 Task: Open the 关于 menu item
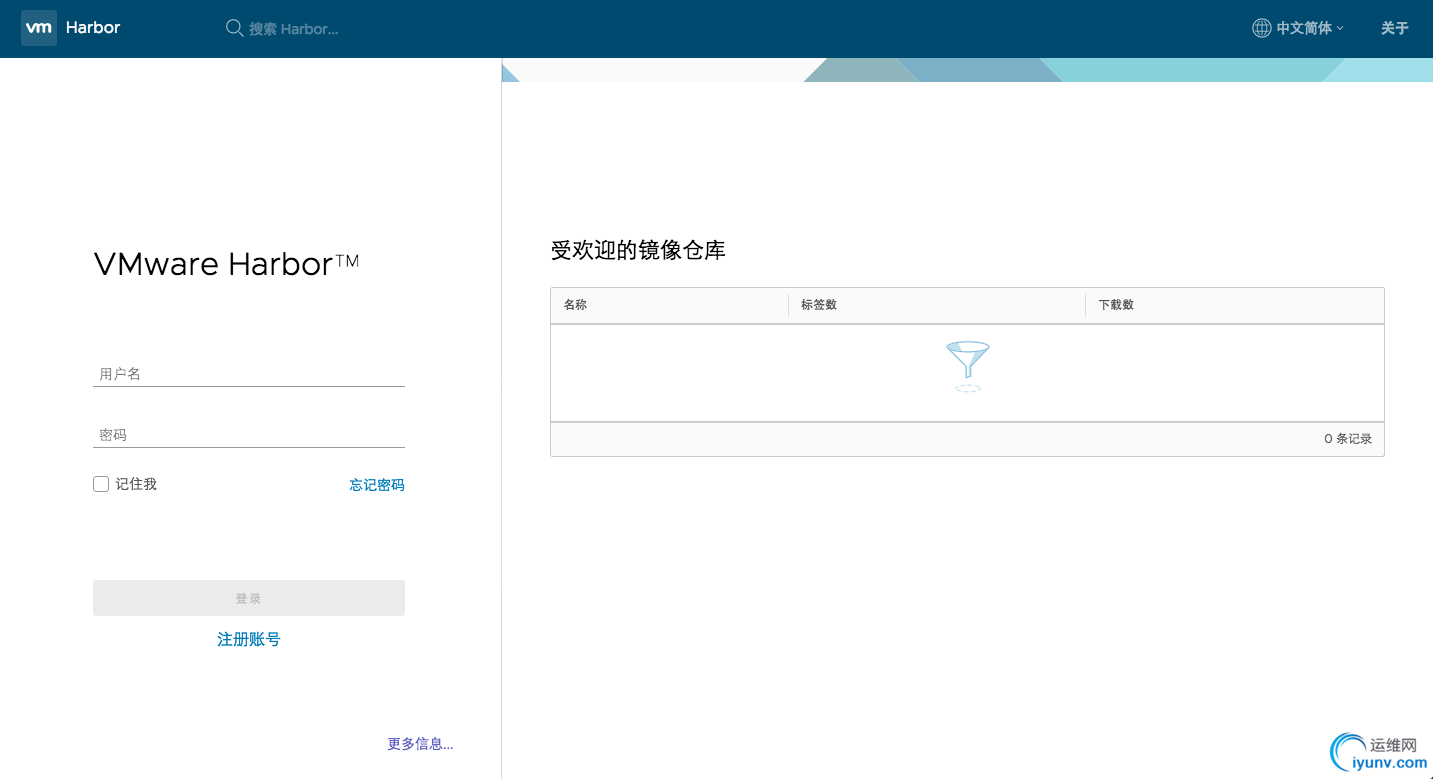[1394, 28]
